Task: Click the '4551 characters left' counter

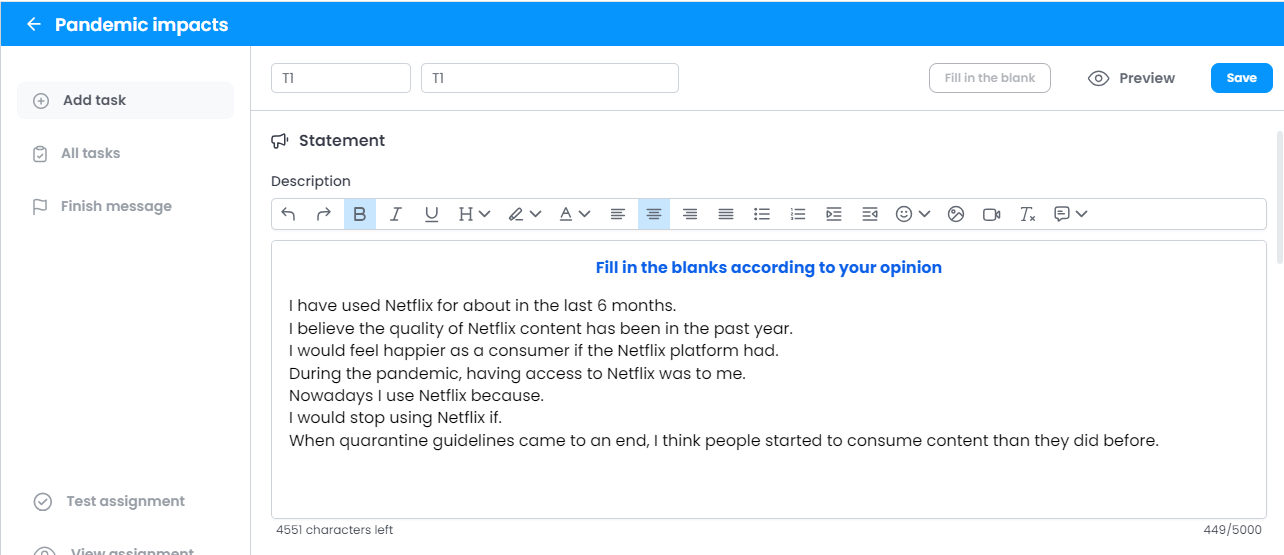Action: tap(334, 530)
